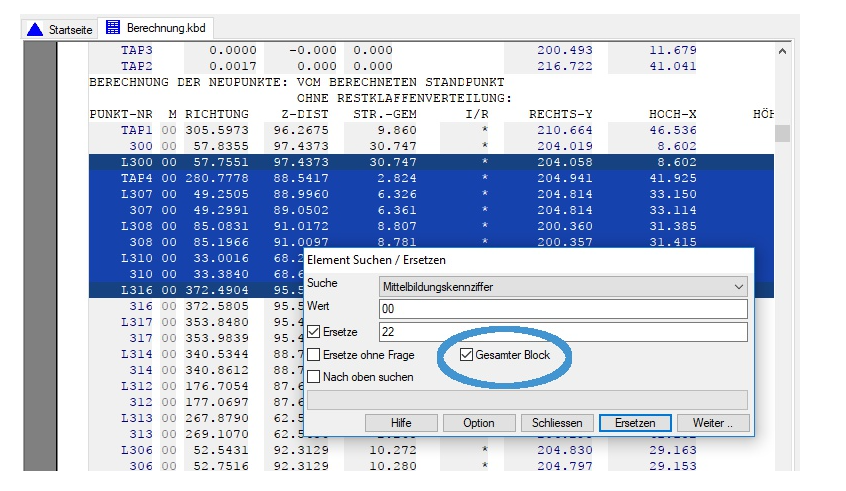Open the Option button in search dialog

coord(478,423)
